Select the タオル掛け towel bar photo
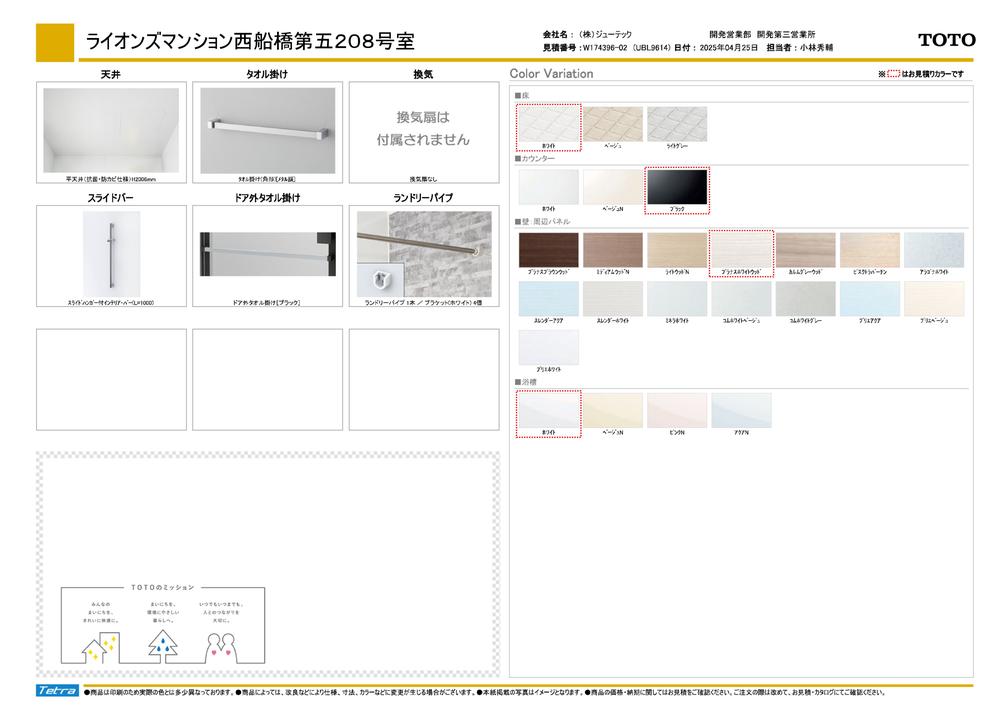The image size is (1000, 706). 267,130
